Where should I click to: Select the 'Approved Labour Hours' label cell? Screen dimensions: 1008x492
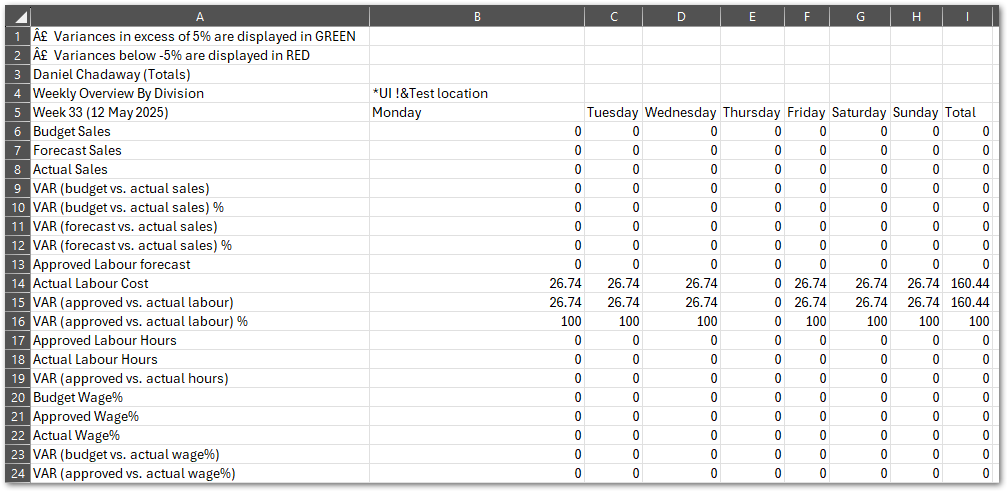(x=200, y=340)
